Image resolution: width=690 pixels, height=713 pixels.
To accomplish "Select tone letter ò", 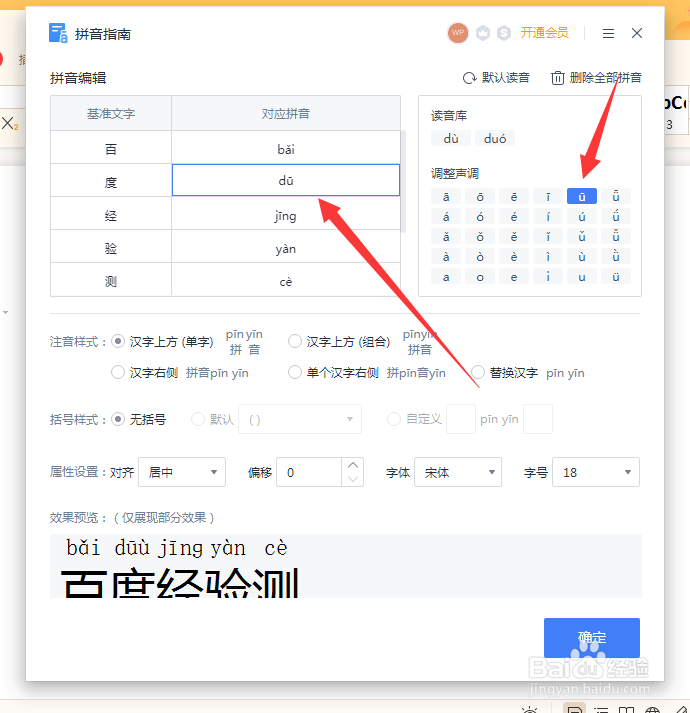I will tap(480, 256).
